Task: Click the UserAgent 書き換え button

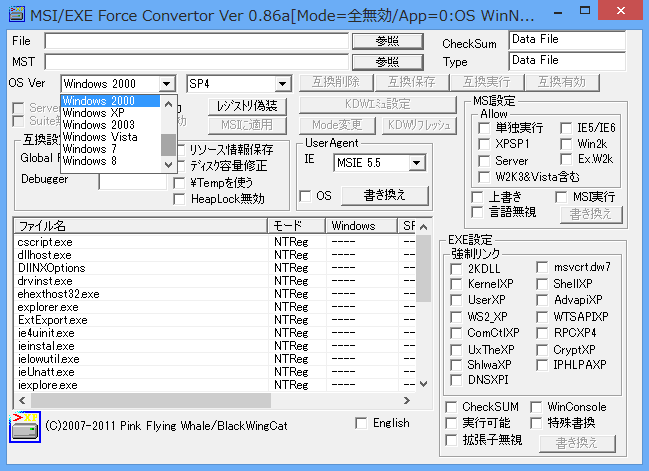Action: click(x=385, y=195)
